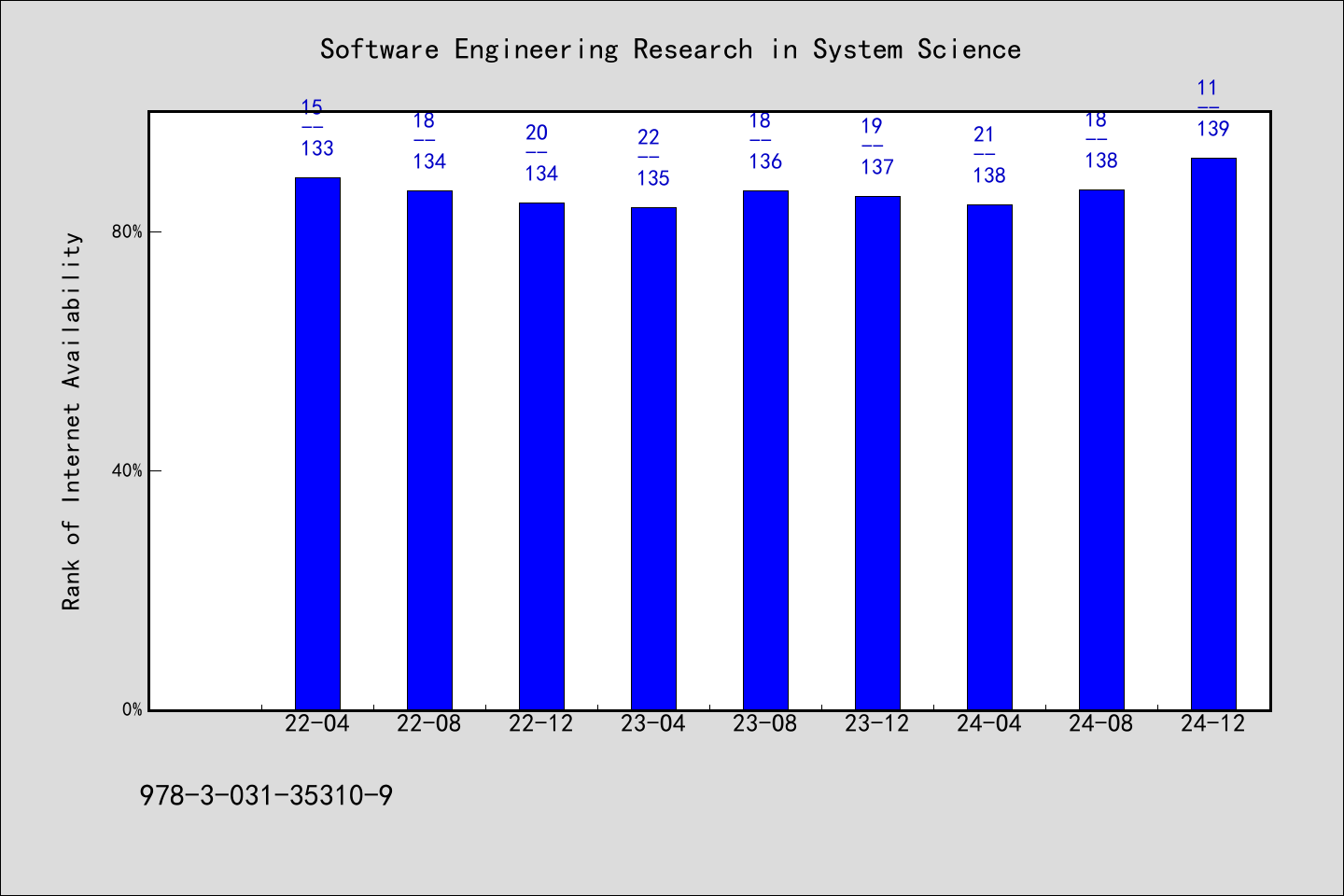Click the 80% y-axis tick label
This screenshot has width=1344, height=896.
point(128,232)
